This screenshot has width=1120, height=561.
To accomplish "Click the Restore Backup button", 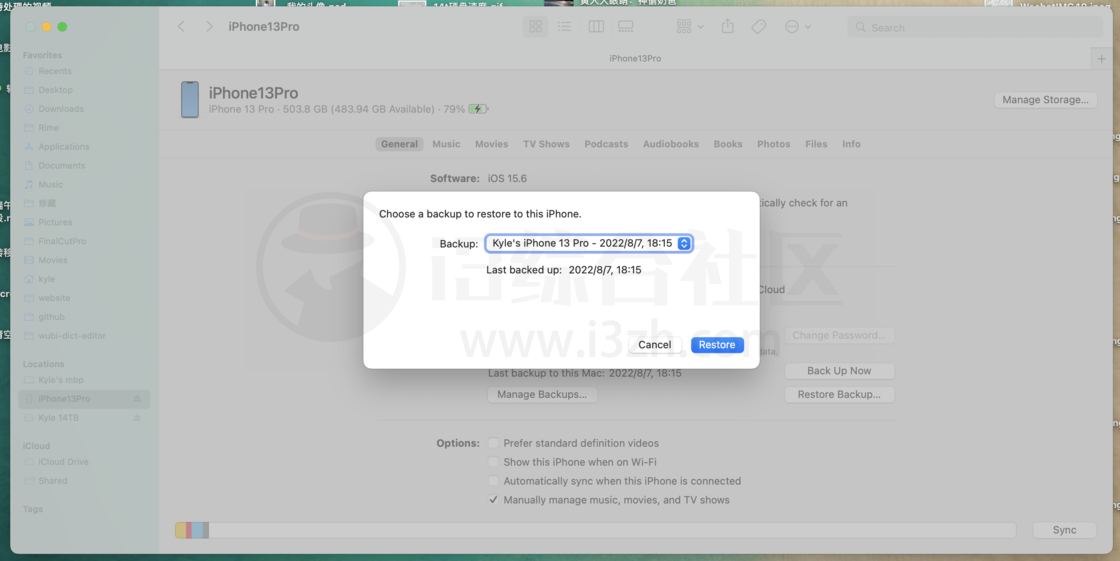I will click(839, 394).
